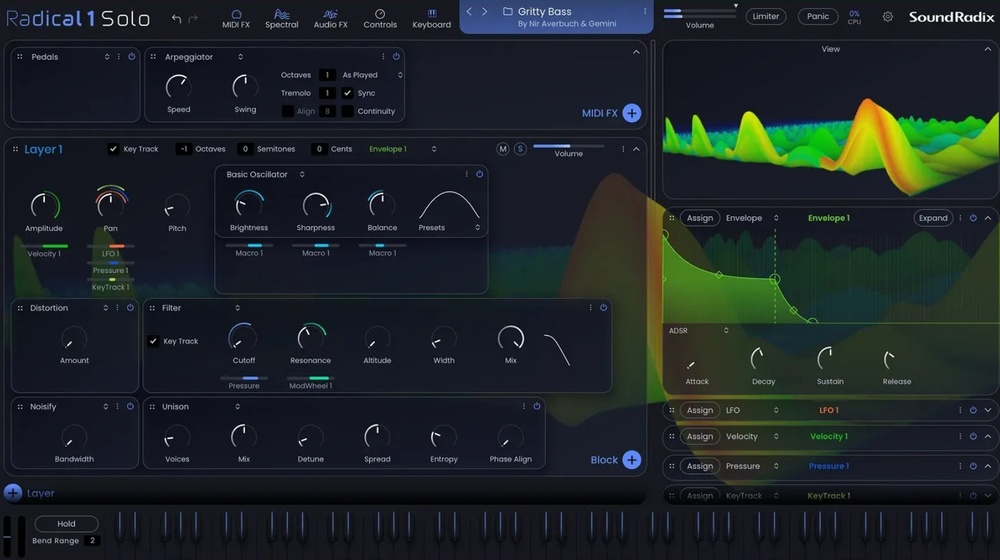Collapse the View panel chevron

[x=987, y=49]
